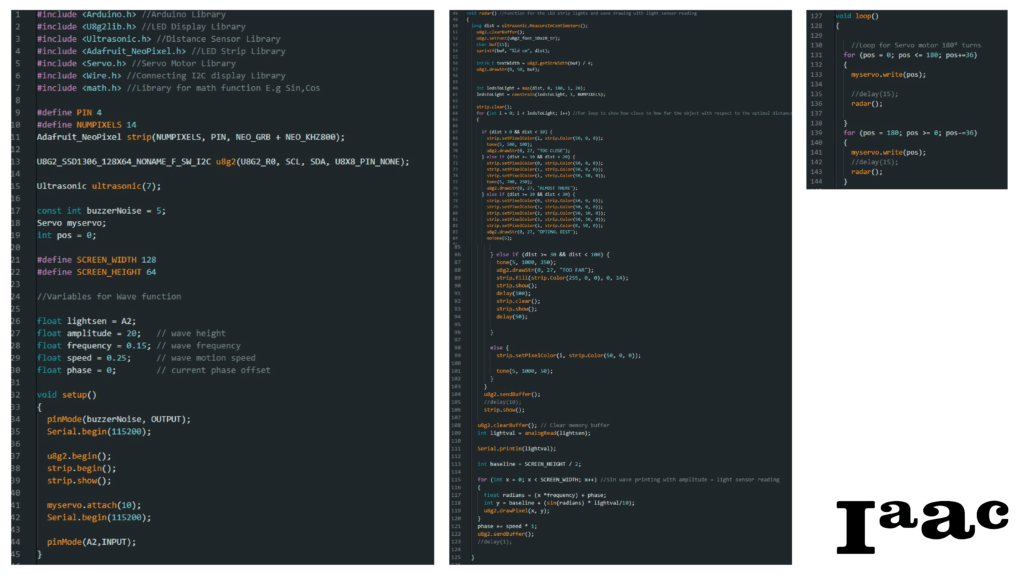This screenshot has width=1024, height=576.
Task: Click the "wave motion speed" comment
Action: (213, 357)
